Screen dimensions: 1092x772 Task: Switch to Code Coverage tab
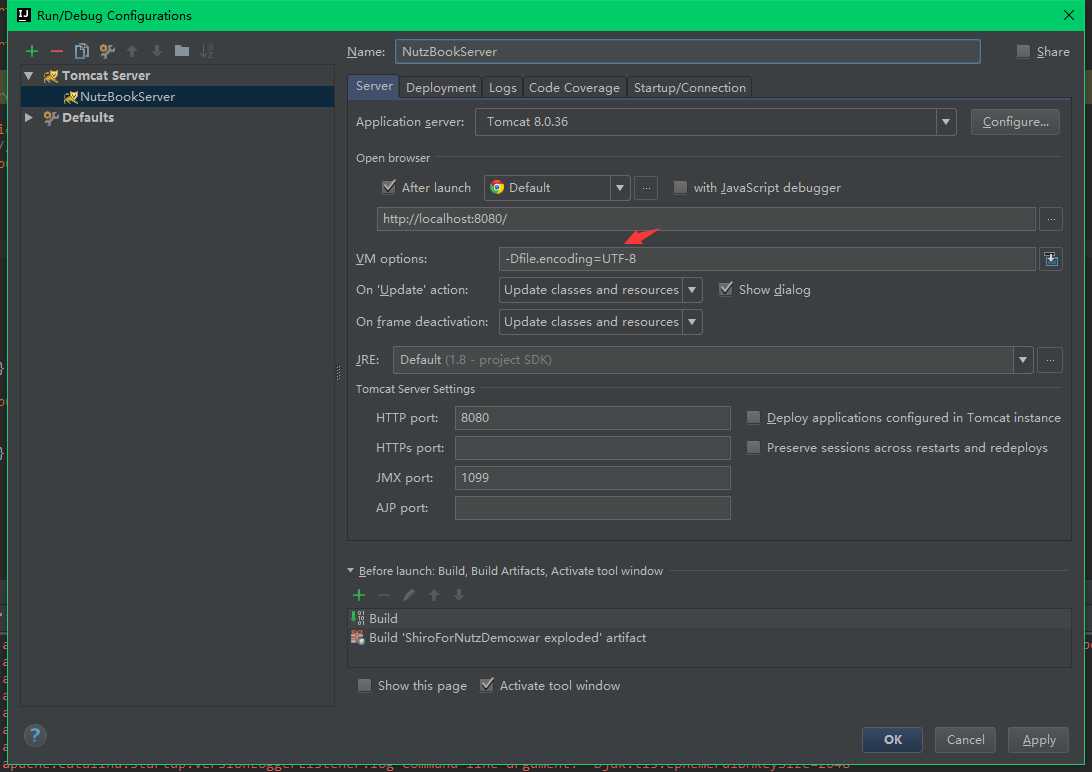(x=574, y=88)
